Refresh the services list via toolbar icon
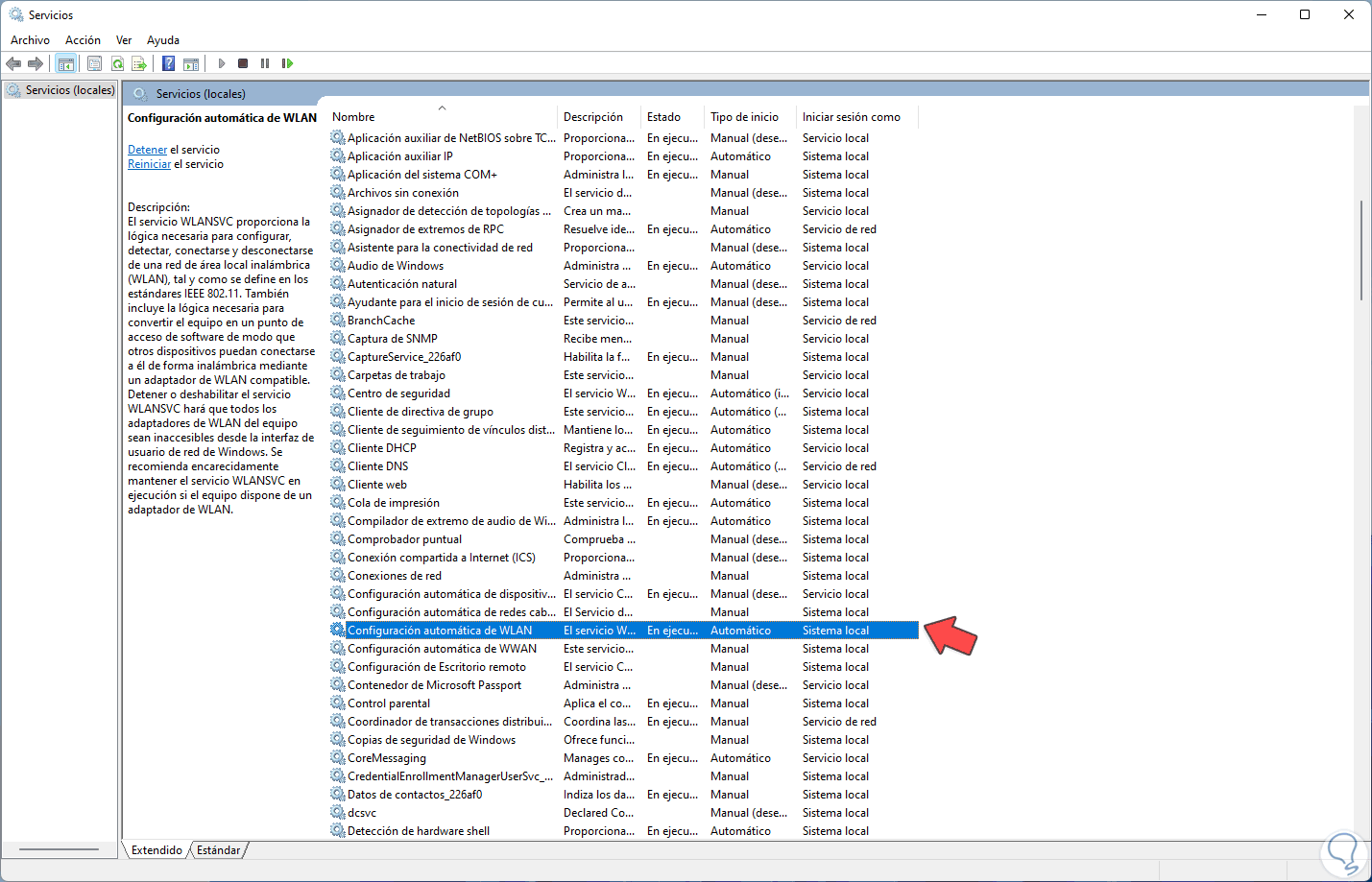This screenshot has height=882, width=1372. tap(117, 63)
